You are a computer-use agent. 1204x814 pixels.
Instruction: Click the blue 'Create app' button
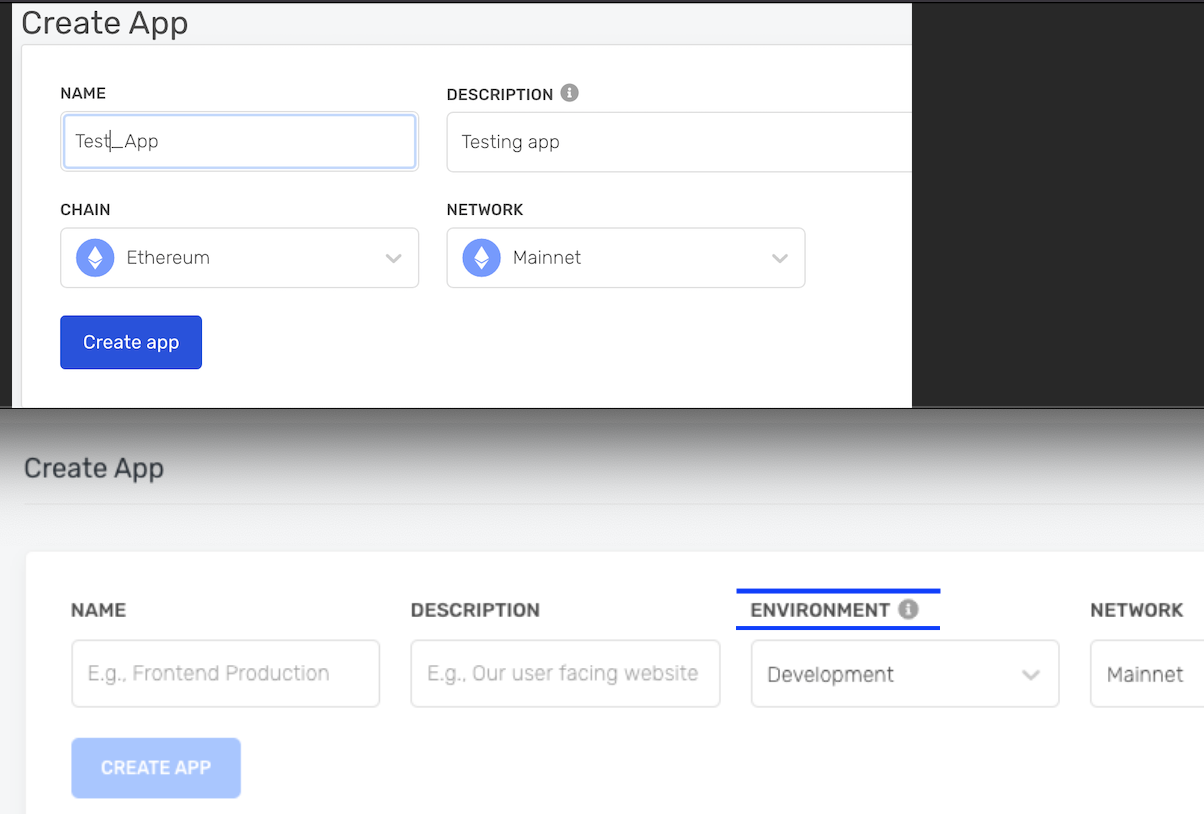[x=131, y=342]
